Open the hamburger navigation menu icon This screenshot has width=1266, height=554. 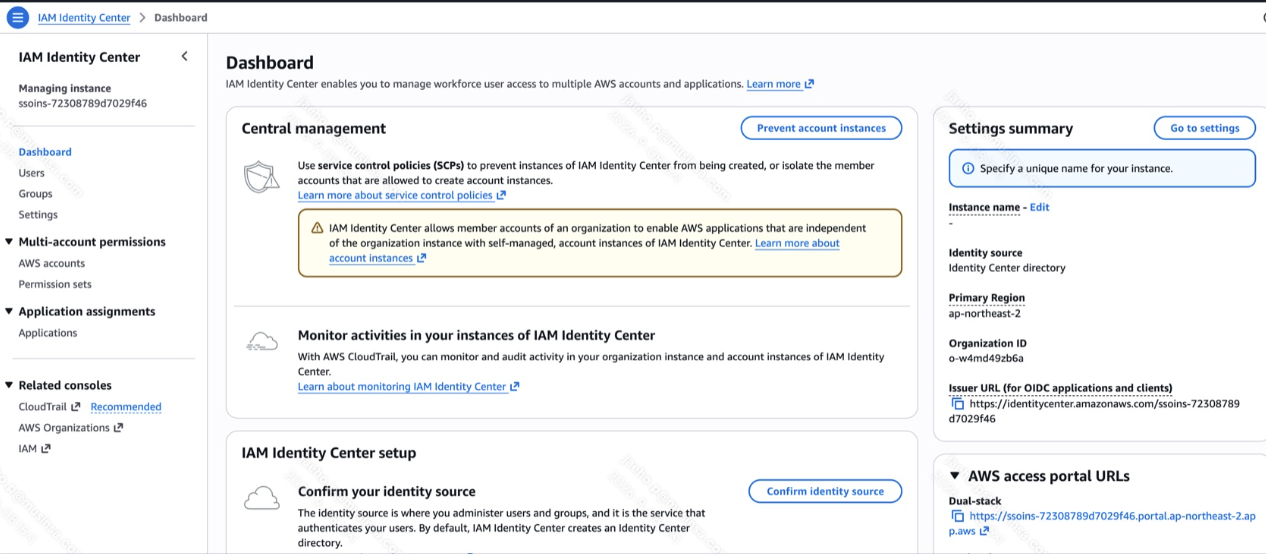[x=18, y=17]
